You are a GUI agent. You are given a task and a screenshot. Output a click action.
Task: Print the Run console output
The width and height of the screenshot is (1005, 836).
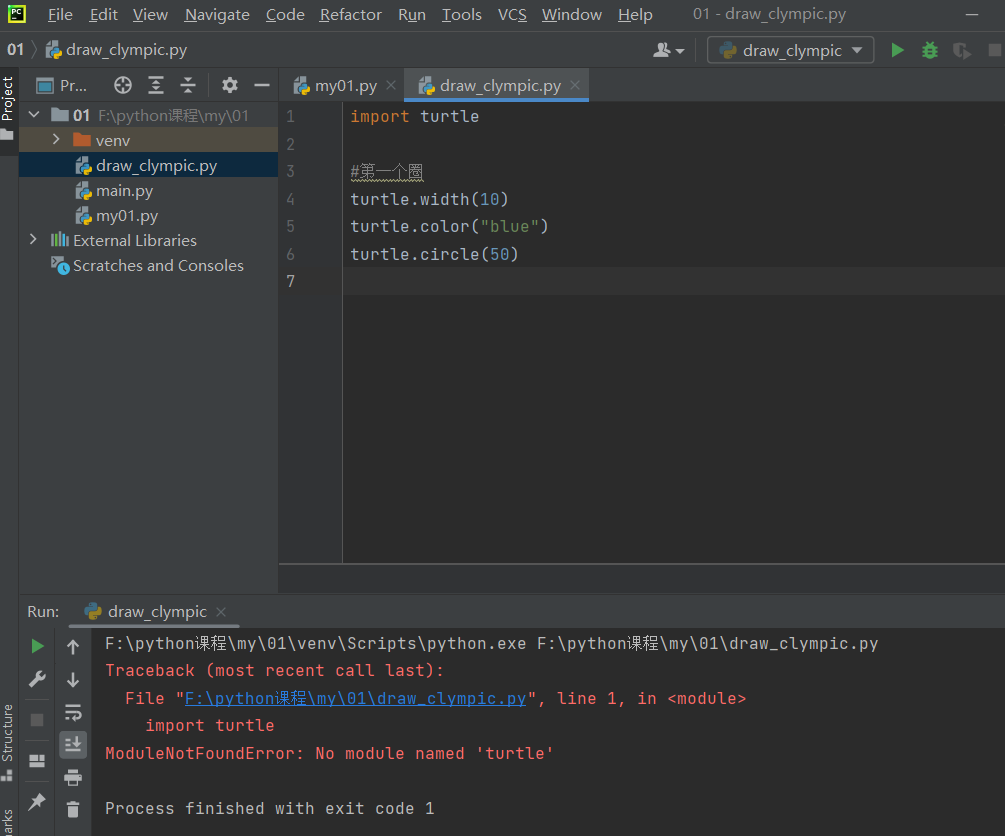73,778
